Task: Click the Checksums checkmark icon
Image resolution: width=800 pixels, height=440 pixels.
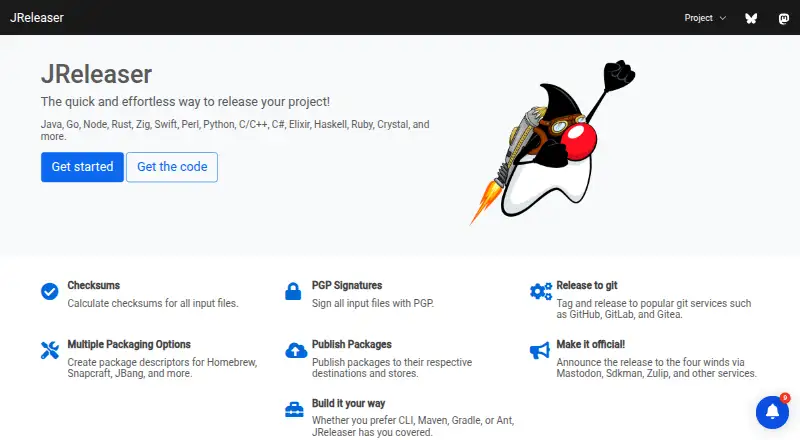Action: point(49,291)
